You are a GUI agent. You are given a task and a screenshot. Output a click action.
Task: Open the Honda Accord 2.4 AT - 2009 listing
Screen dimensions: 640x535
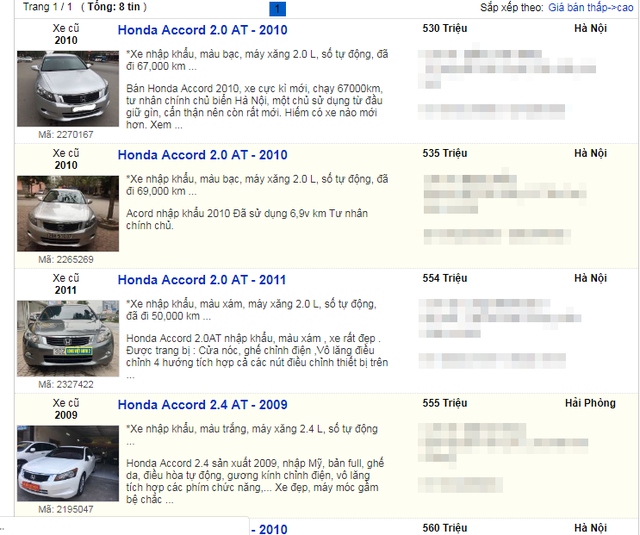[x=202, y=405]
